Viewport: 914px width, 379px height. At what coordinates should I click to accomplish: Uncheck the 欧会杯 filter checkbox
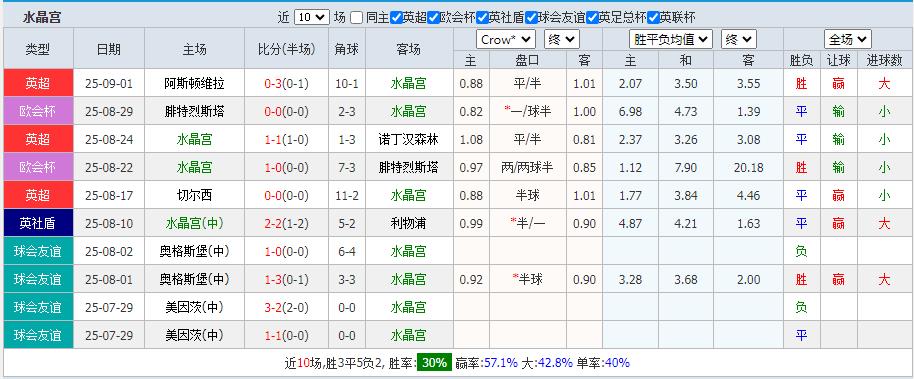click(433, 17)
